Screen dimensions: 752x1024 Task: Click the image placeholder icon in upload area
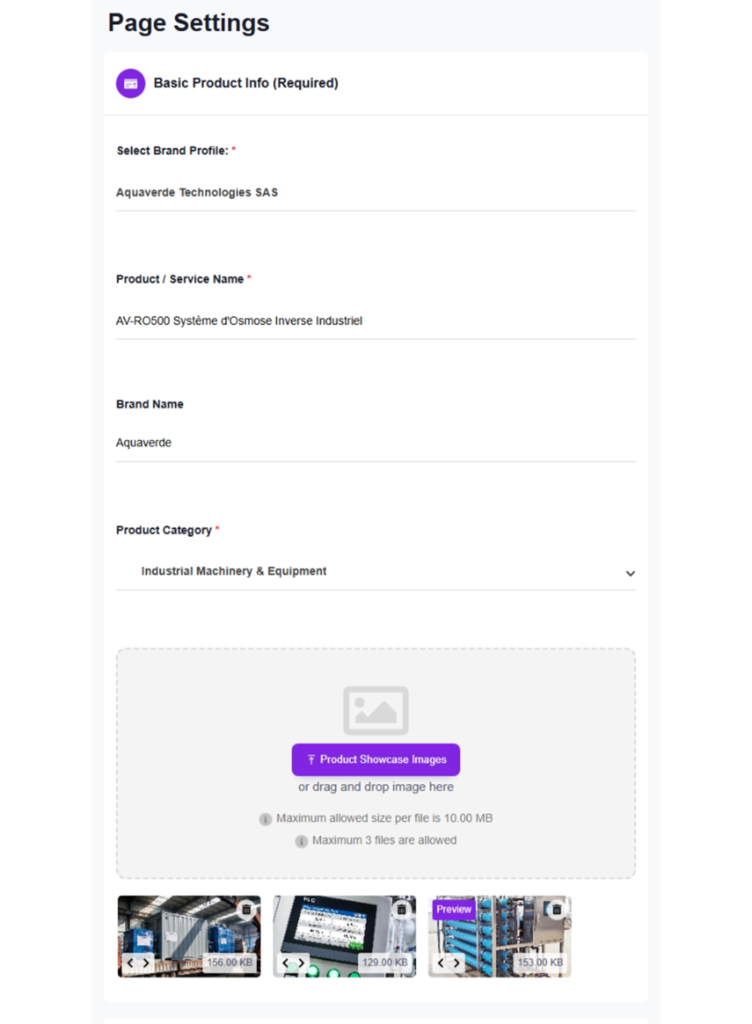click(x=376, y=710)
